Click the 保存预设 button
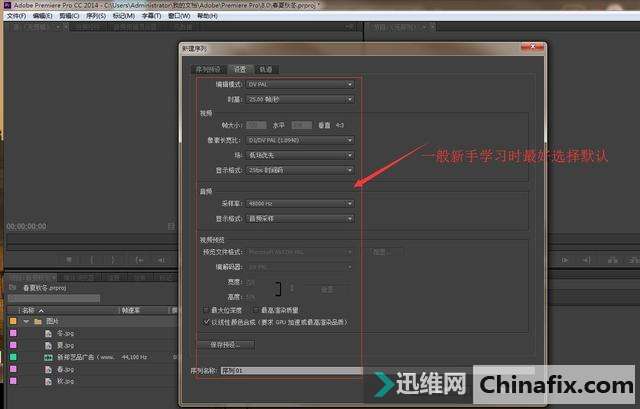Viewport: 640px width, 409px height. coord(226,344)
